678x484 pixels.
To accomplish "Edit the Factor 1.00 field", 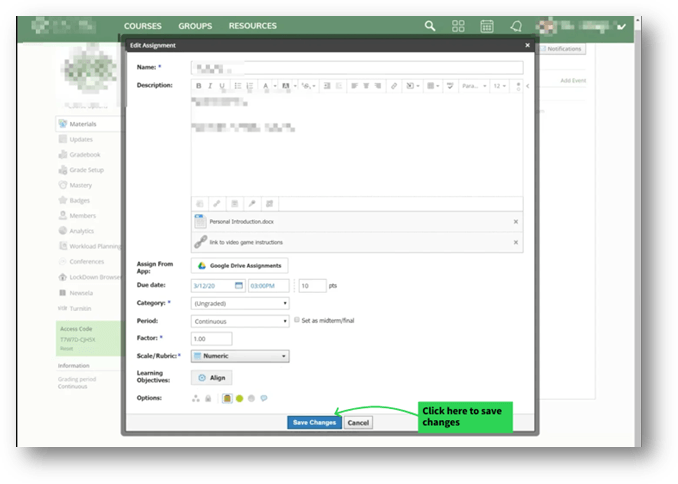I will point(211,339).
